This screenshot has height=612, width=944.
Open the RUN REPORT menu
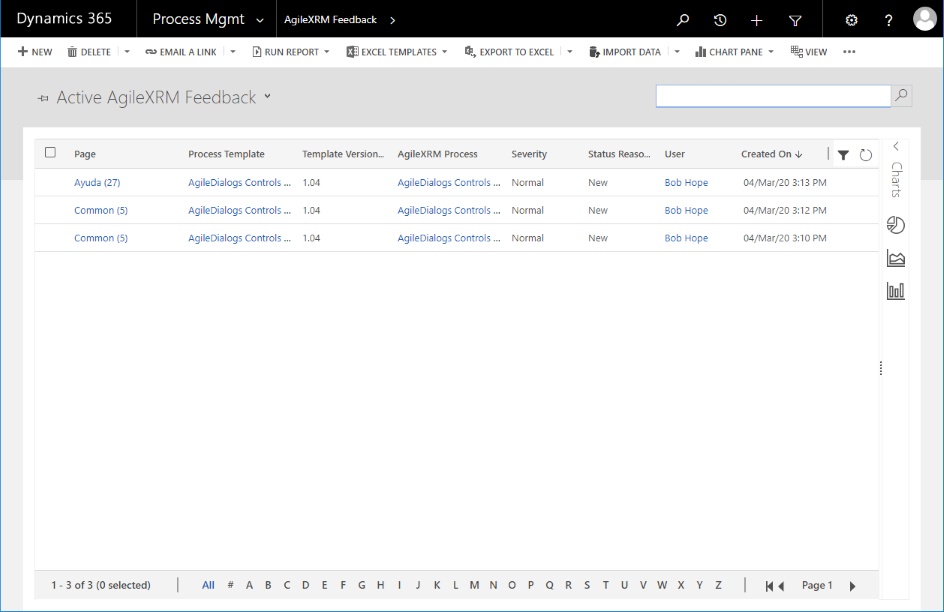click(291, 52)
